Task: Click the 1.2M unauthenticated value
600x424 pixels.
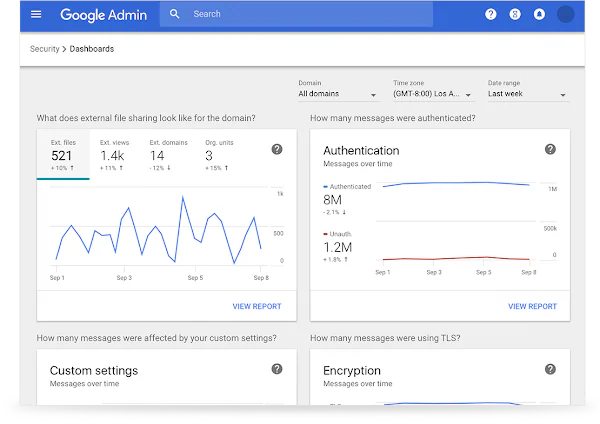Action: click(338, 247)
